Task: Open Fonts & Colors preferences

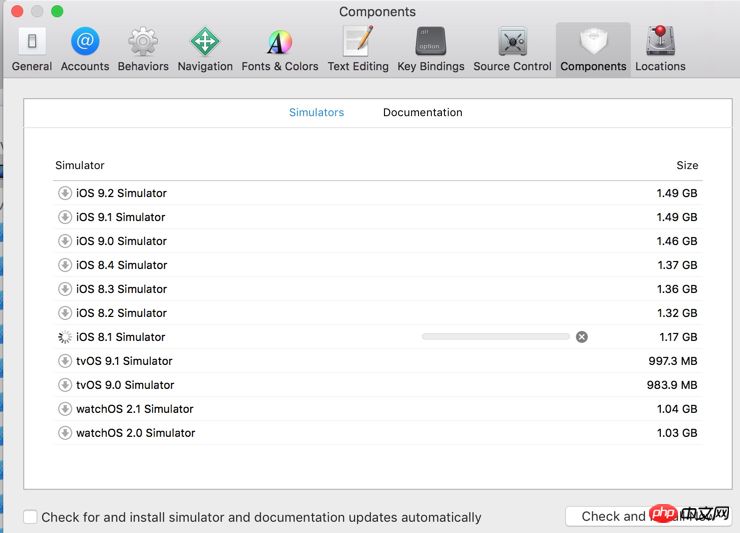Action: point(280,49)
